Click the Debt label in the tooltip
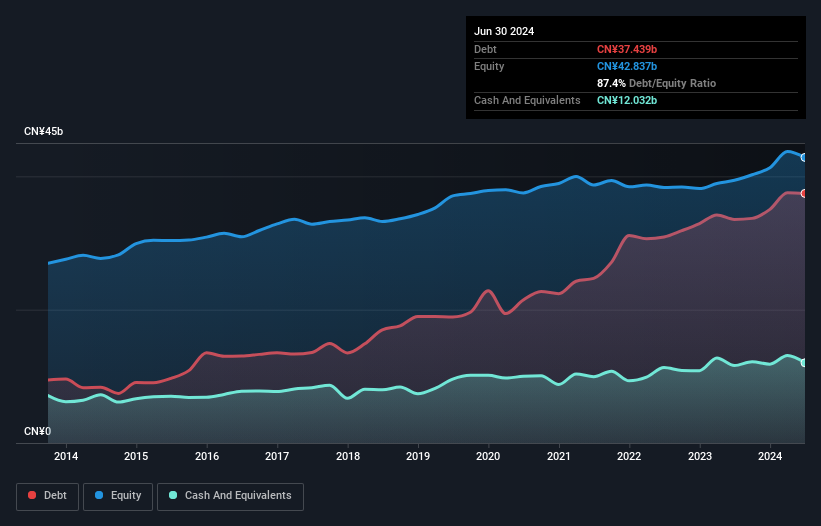Image resolution: width=821 pixels, height=526 pixels. pos(485,49)
